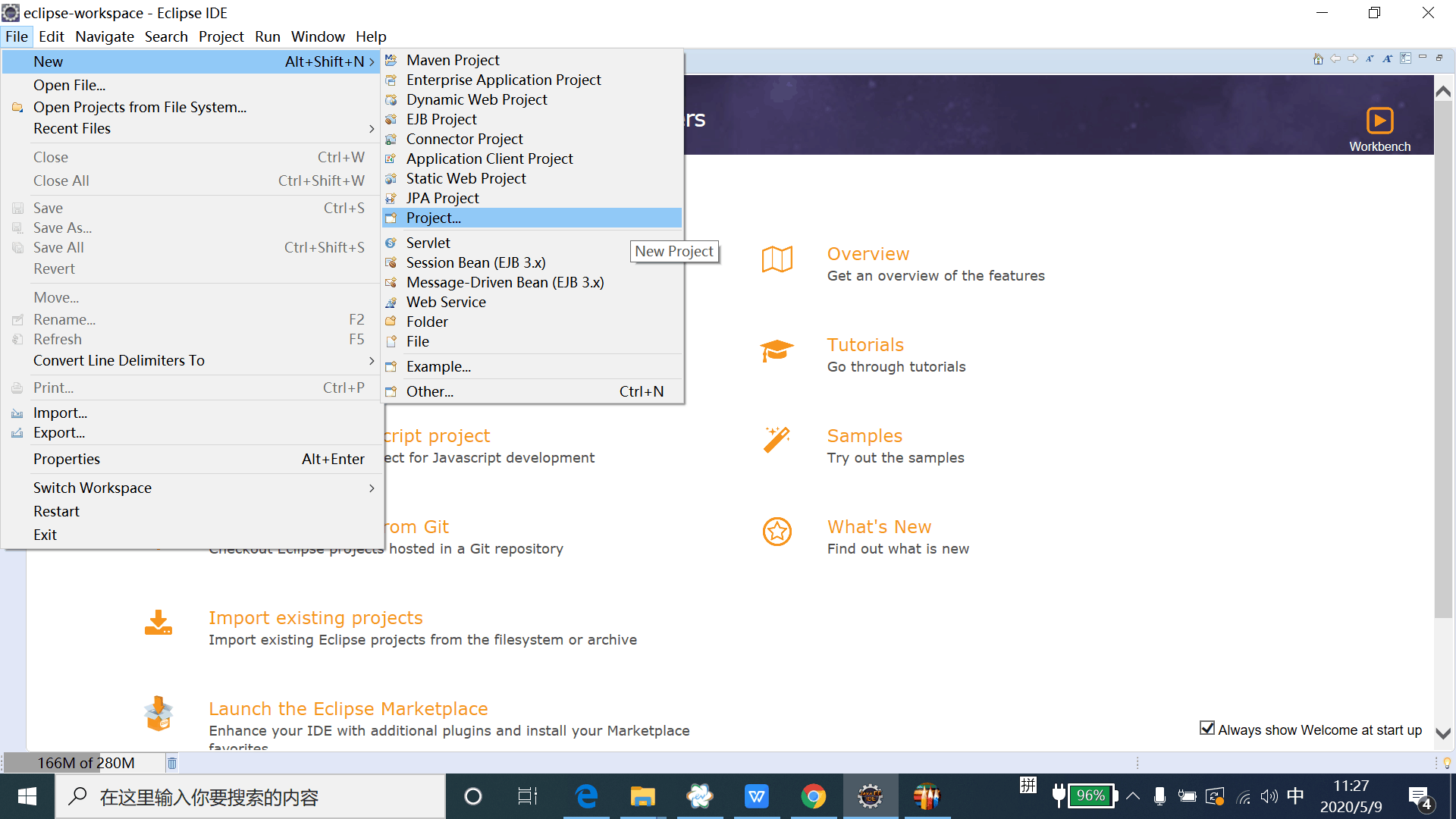Expand the Recent Files submenu
This screenshot has height=819, width=1456.
tap(193, 128)
